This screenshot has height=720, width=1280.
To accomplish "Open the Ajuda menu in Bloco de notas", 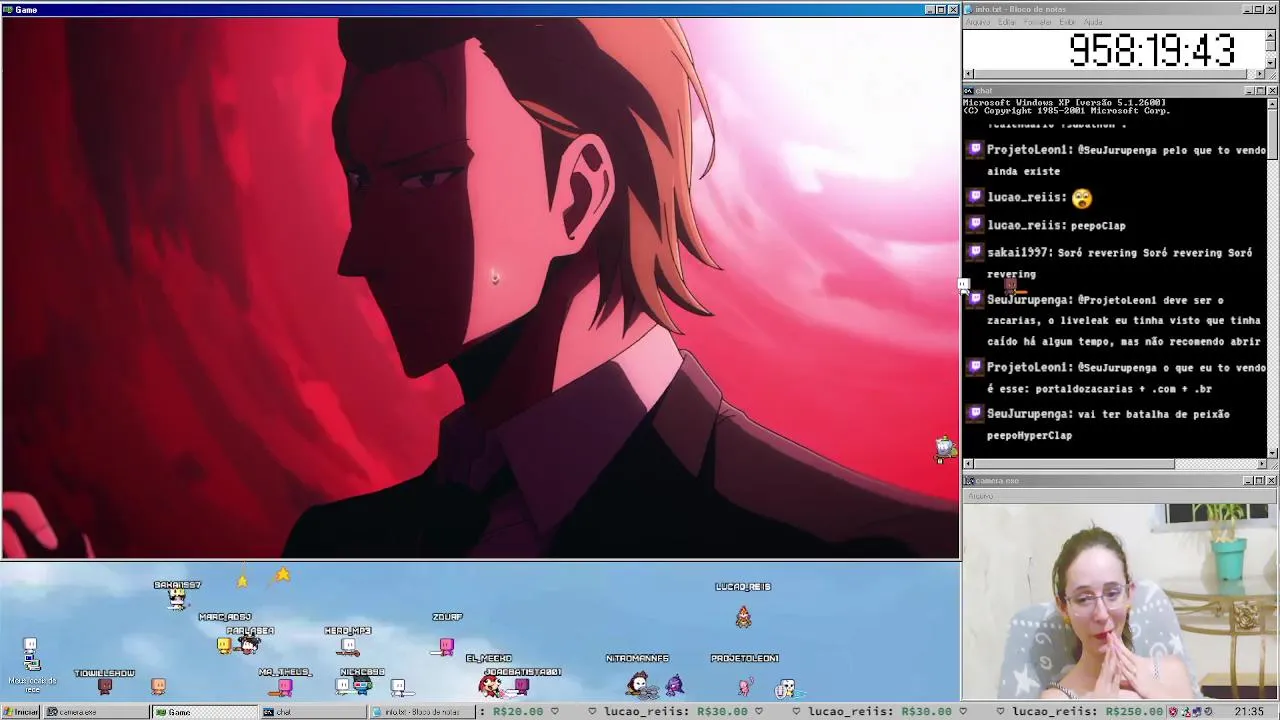I will click(1094, 22).
